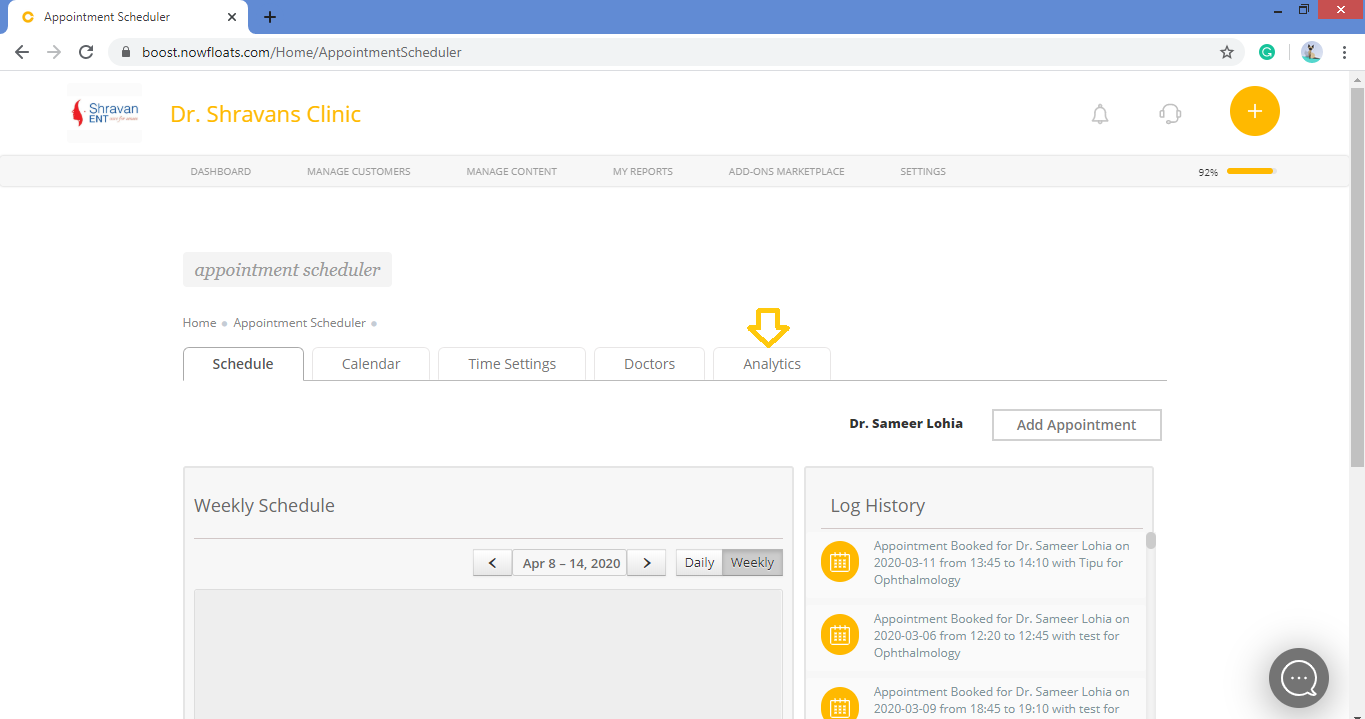Viewport: 1365px width, 719px height.
Task: Click the Shravan ENT clinic logo
Action: coord(103,112)
